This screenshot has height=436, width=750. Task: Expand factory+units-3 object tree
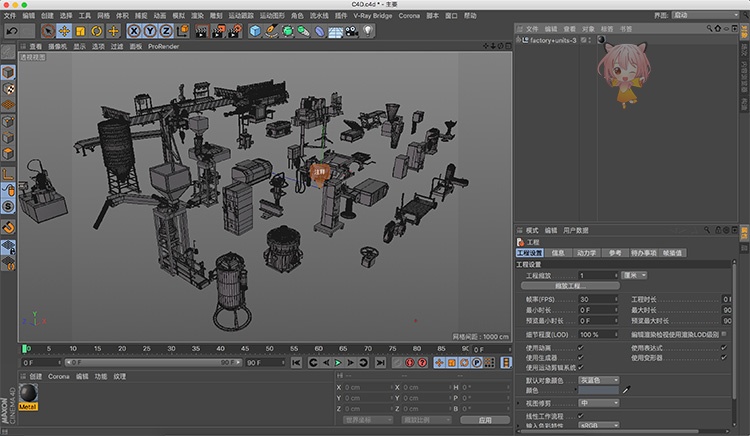(x=518, y=40)
